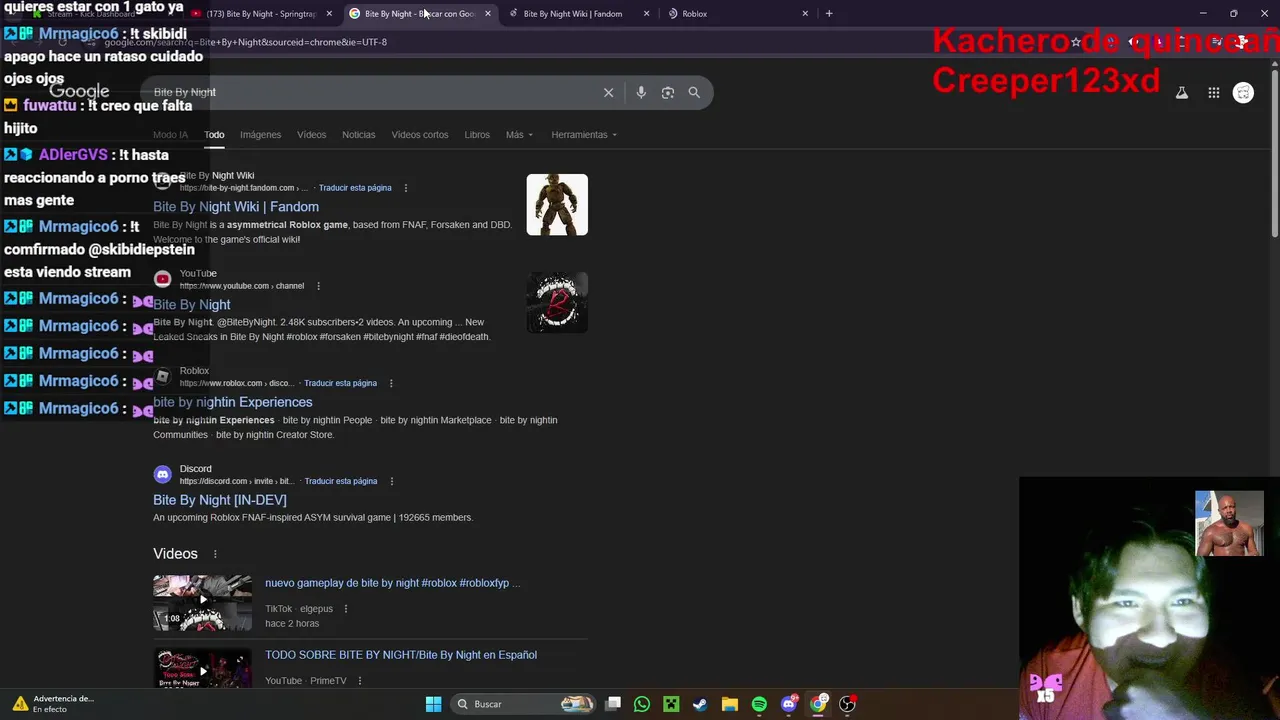This screenshot has height=720, width=1280.
Task: Open the Videos section options menu
Action: (x=214, y=554)
